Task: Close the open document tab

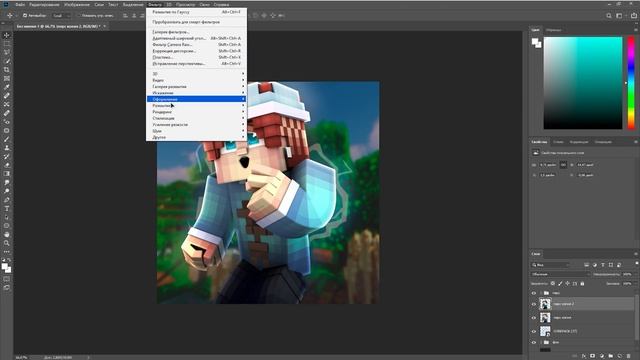Action: 104,26
